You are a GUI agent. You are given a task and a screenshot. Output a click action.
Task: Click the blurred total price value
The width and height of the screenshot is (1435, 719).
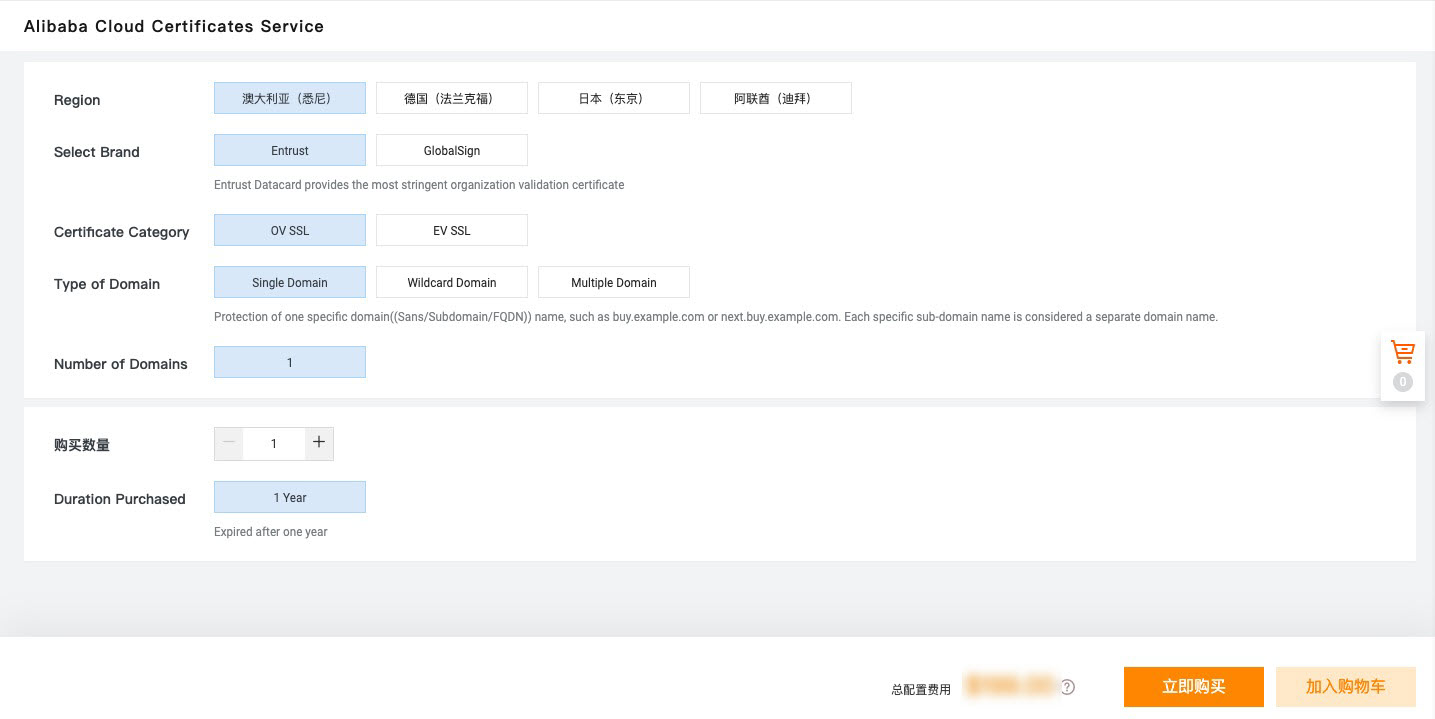click(1009, 686)
